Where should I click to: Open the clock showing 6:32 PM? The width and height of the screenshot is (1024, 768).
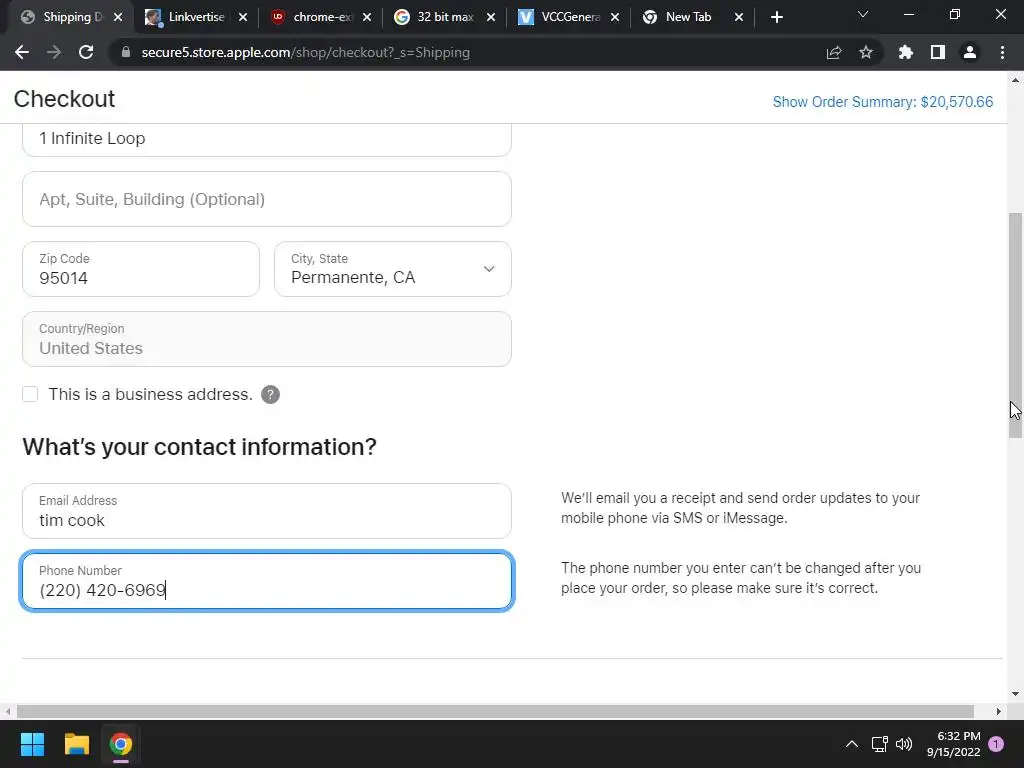click(953, 744)
